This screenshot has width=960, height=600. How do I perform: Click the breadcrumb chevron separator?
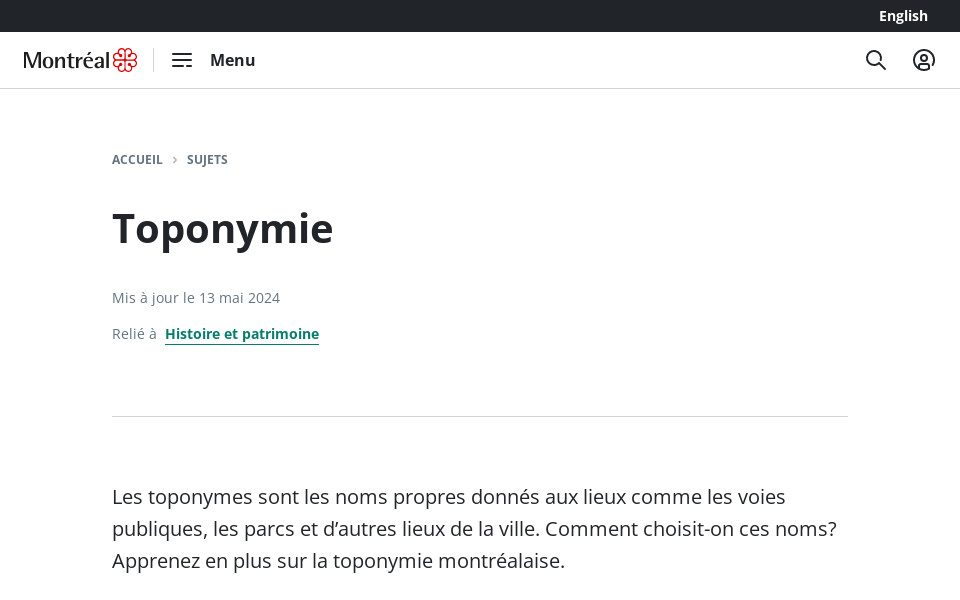coord(175,160)
